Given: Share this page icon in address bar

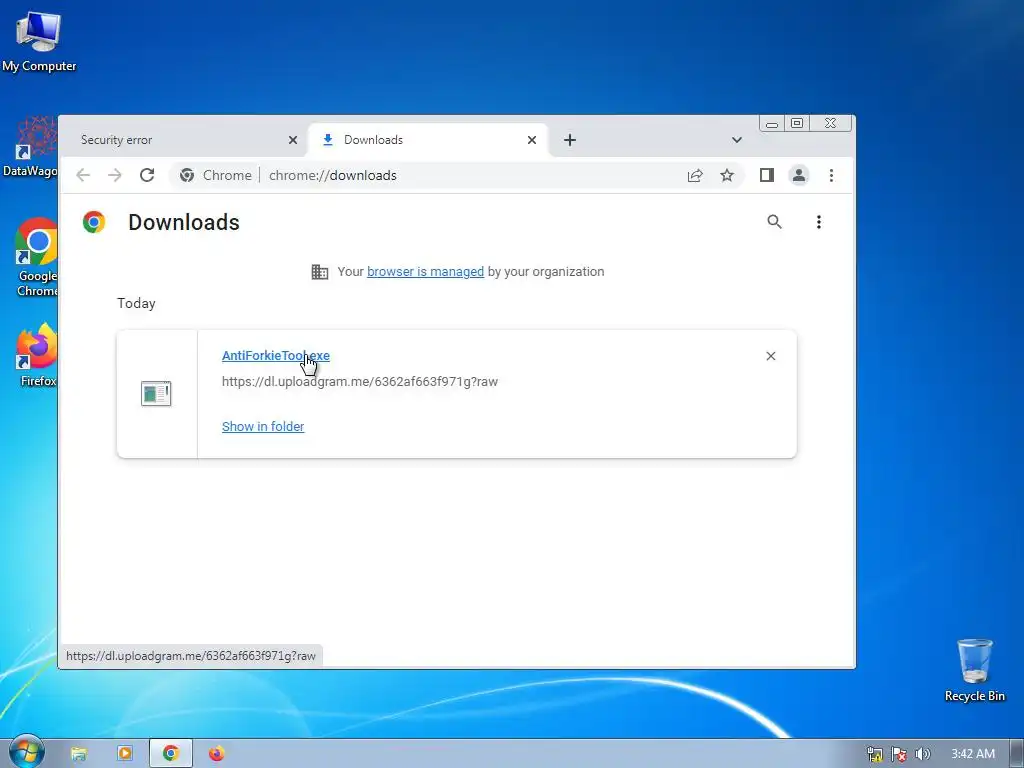Looking at the screenshot, I should 695,175.
